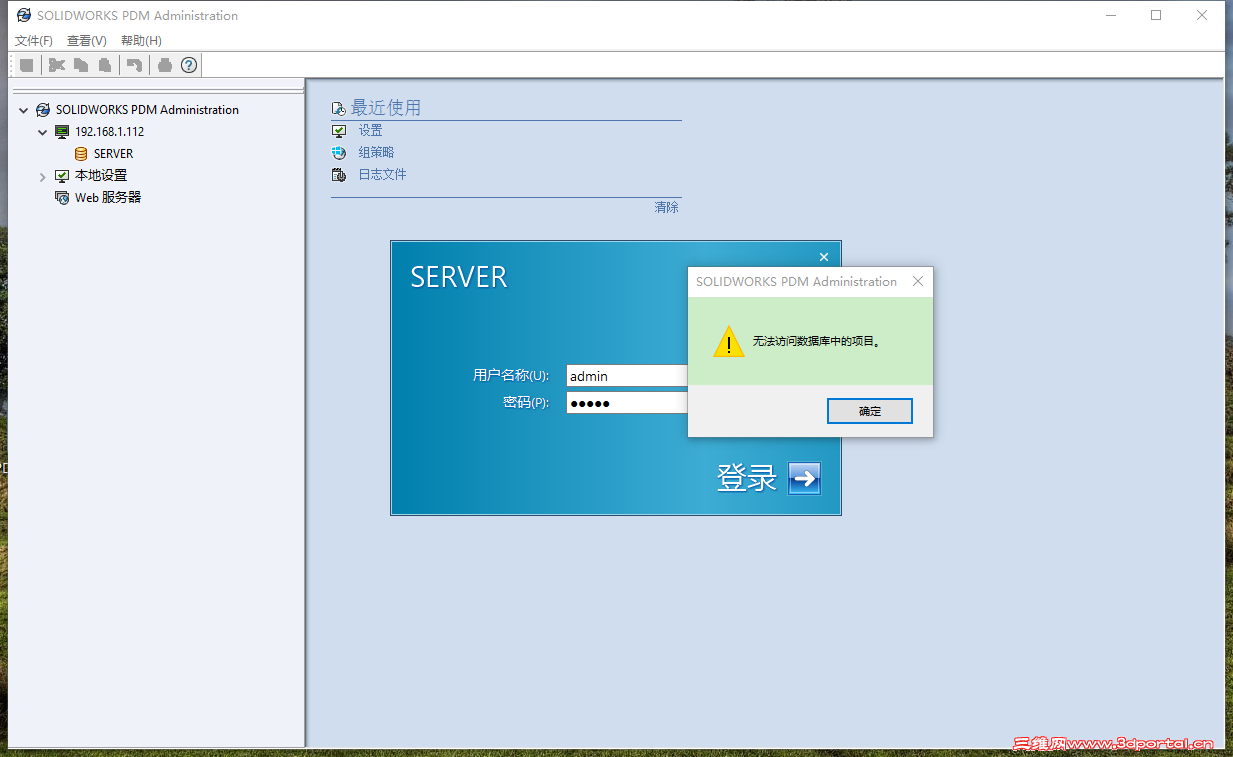Click the greyed-out square save toolbar button
1233x757 pixels.
[x=27, y=65]
